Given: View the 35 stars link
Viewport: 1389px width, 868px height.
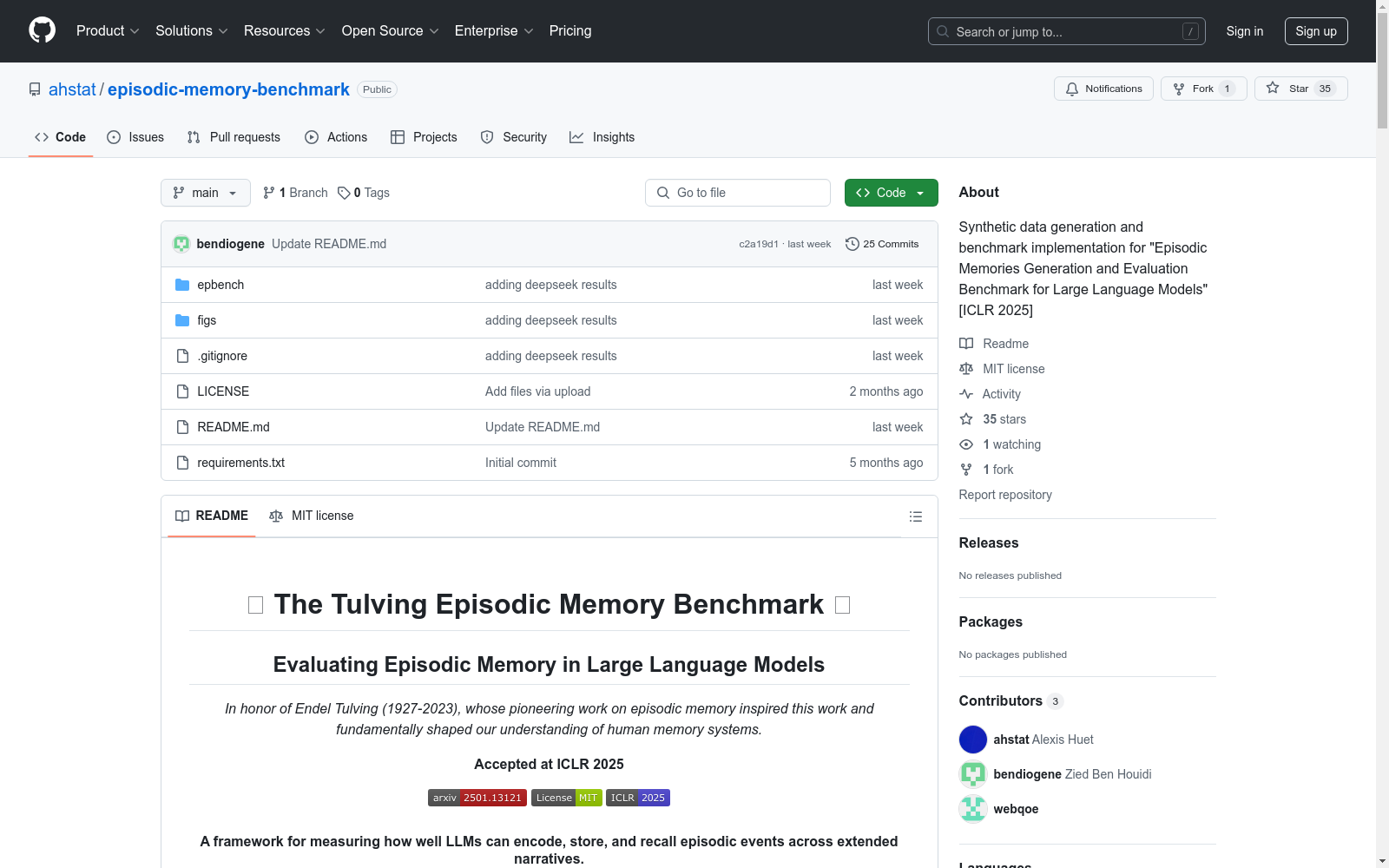Looking at the screenshot, I should click(992, 419).
